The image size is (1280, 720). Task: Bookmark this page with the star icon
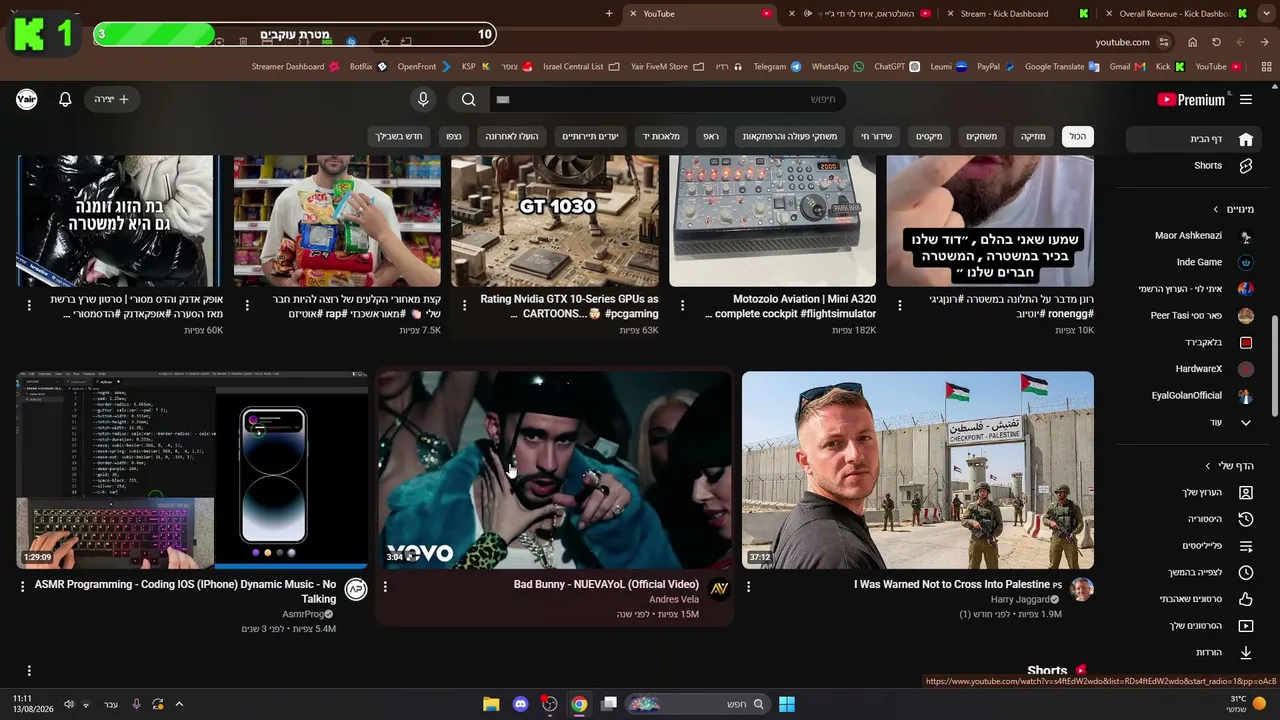click(x=384, y=42)
